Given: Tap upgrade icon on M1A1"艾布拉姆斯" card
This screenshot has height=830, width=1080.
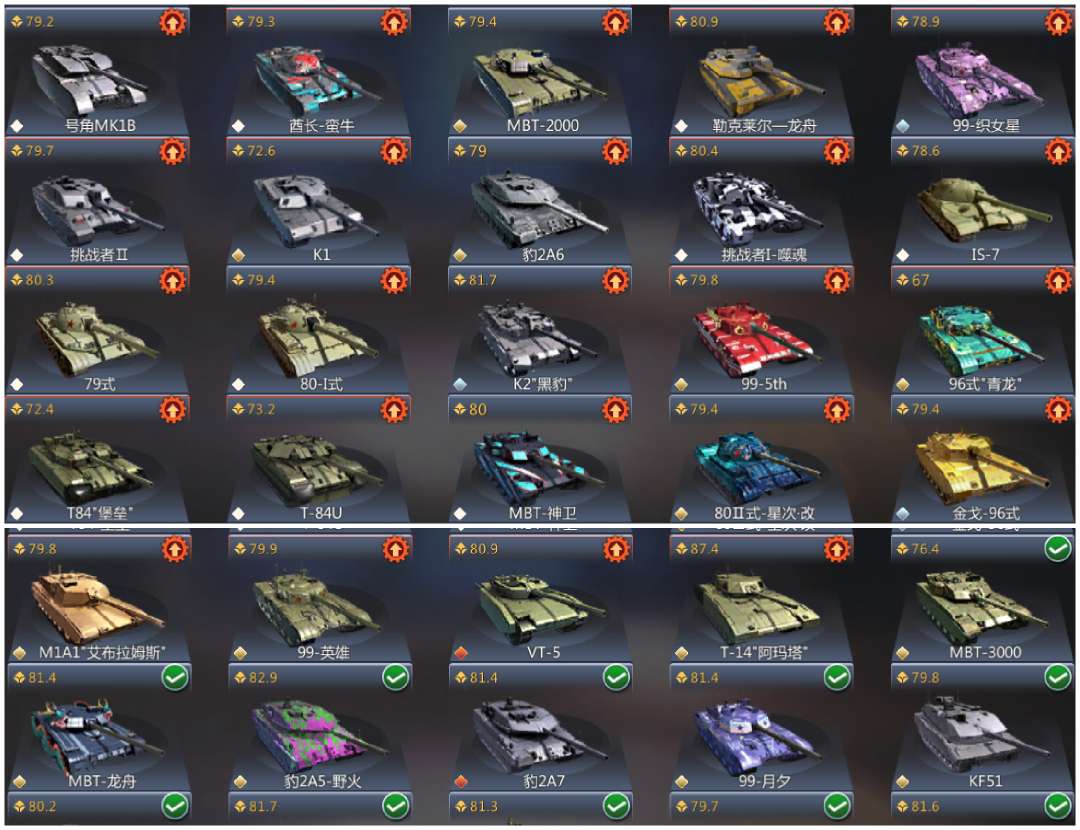Looking at the screenshot, I should [x=175, y=550].
